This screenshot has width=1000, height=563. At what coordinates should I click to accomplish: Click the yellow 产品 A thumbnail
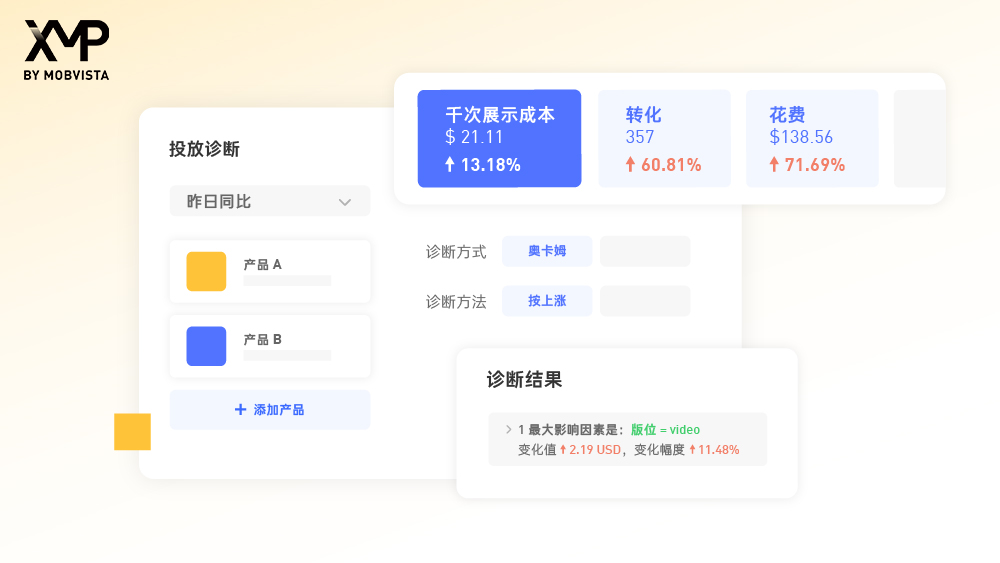(x=206, y=272)
